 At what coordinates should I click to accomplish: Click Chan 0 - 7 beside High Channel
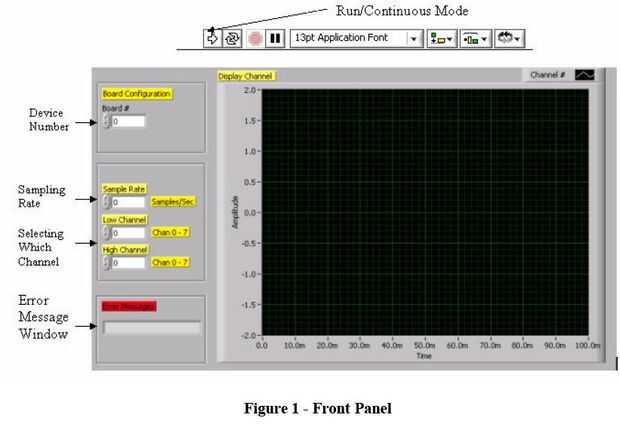(170, 262)
